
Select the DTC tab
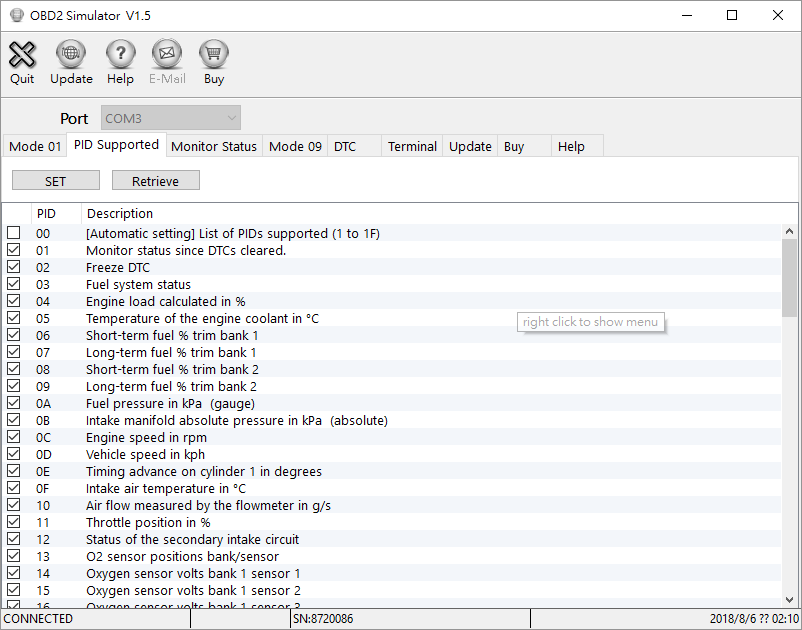[345, 146]
